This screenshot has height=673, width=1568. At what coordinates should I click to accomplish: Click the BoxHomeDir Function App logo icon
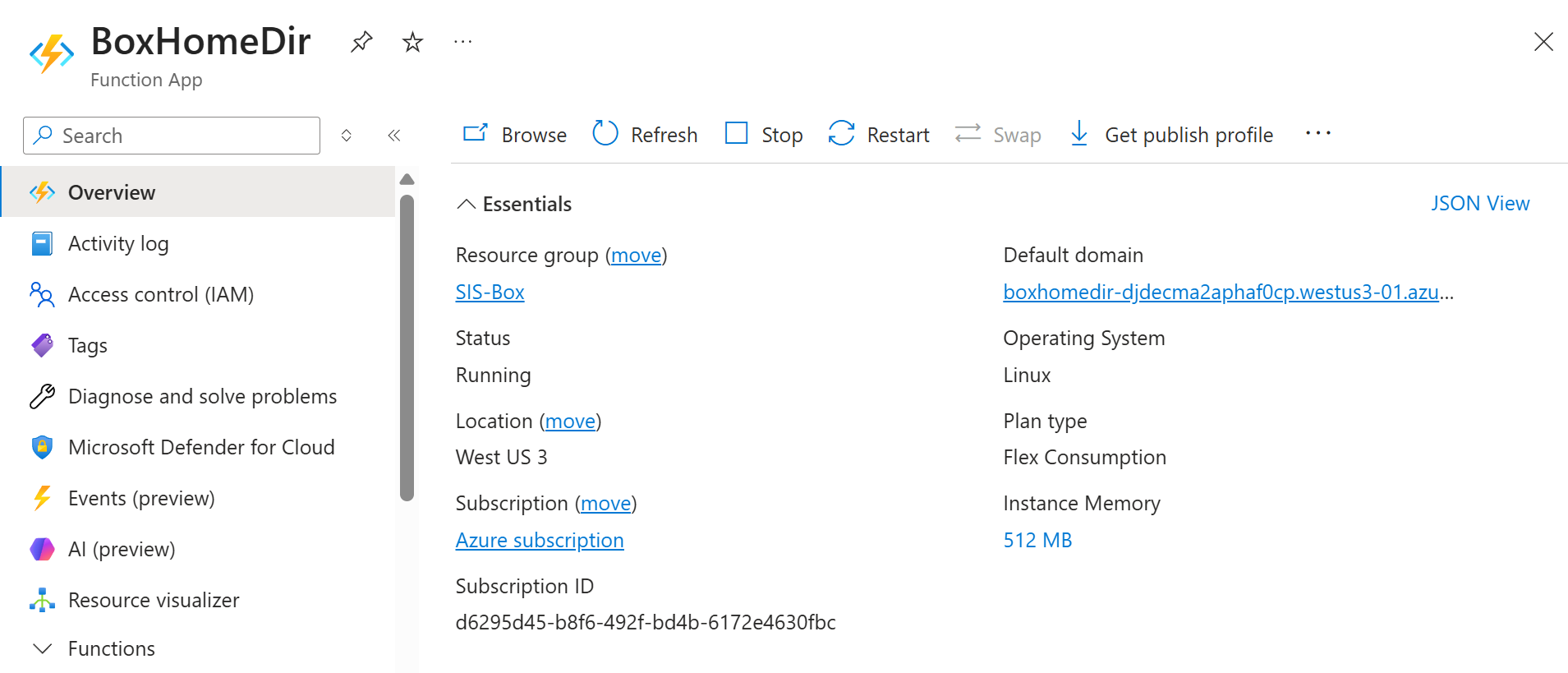52,53
